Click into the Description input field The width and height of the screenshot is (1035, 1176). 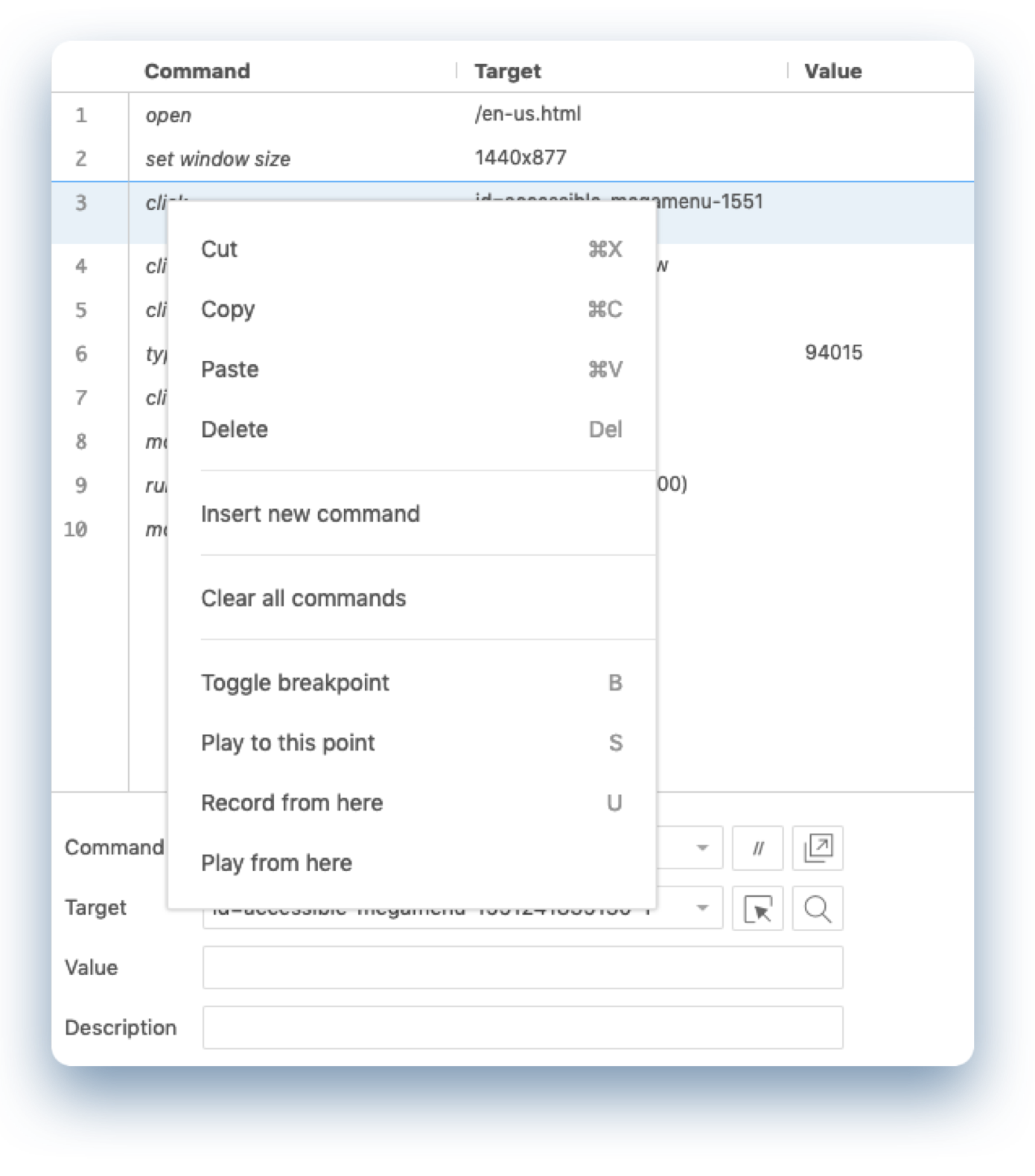pyautogui.click(x=523, y=1028)
